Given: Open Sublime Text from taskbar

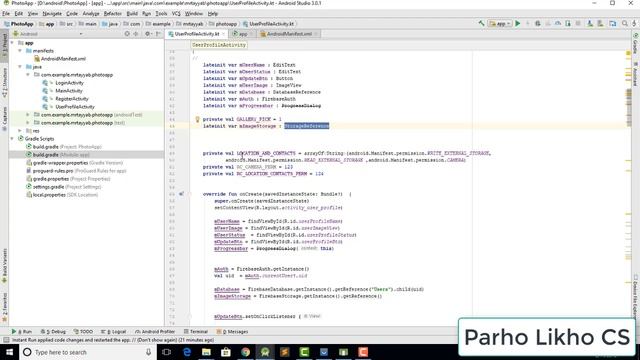Looking at the screenshot, I should pos(284,352).
